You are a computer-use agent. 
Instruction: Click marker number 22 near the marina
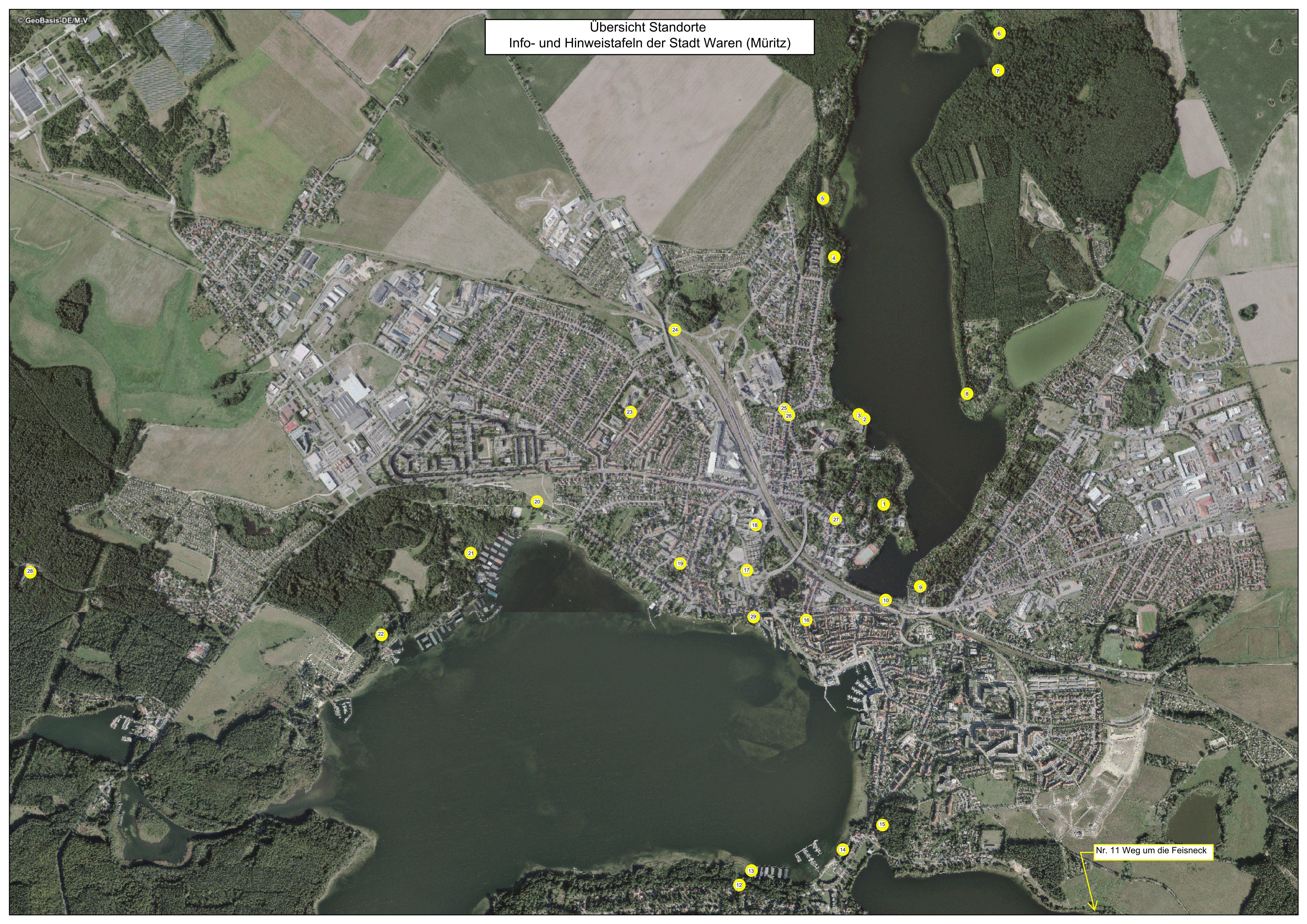tap(381, 635)
